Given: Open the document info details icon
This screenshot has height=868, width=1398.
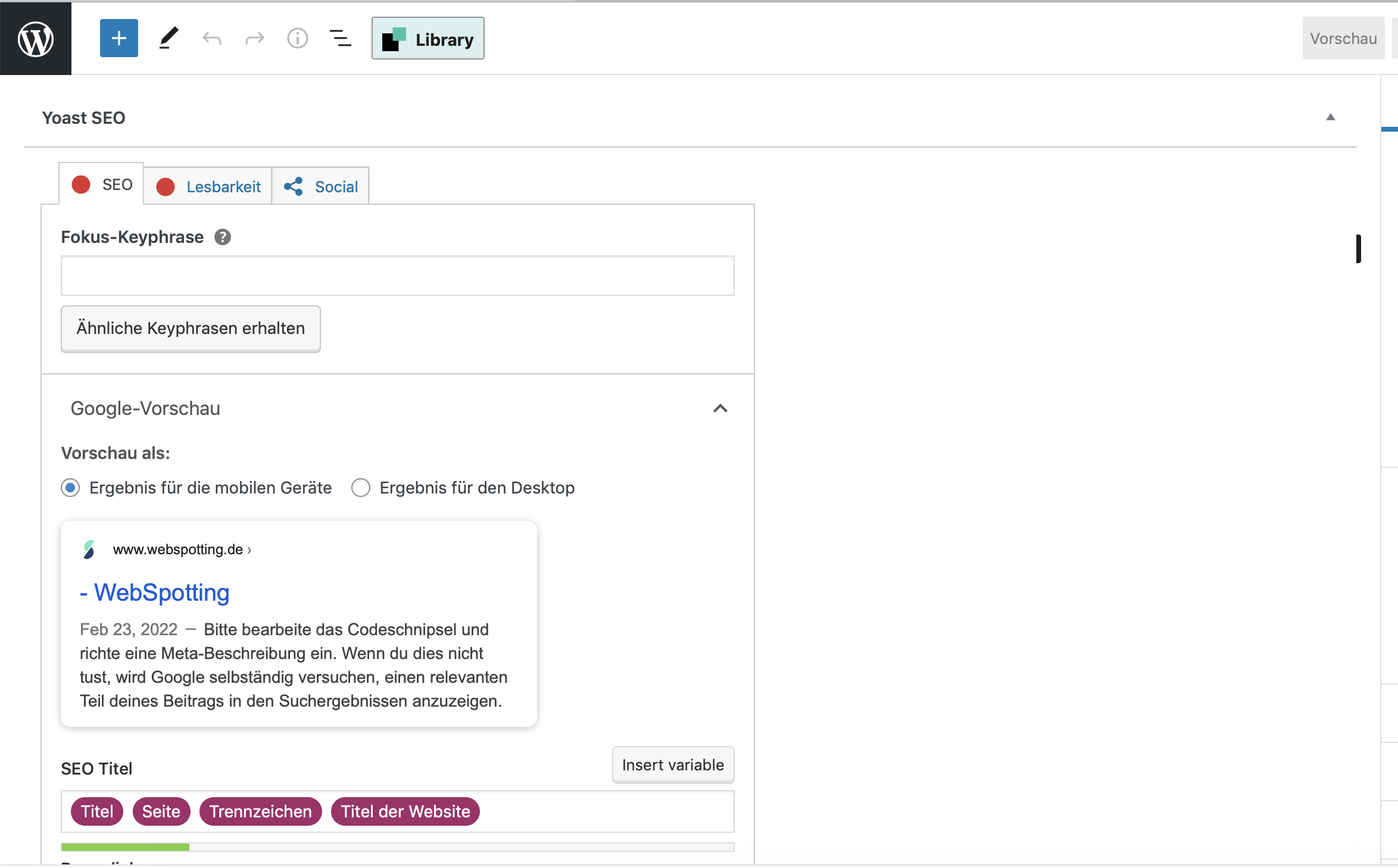Looking at the screenshot, I should pyautogui.click(x=298, y=39).
